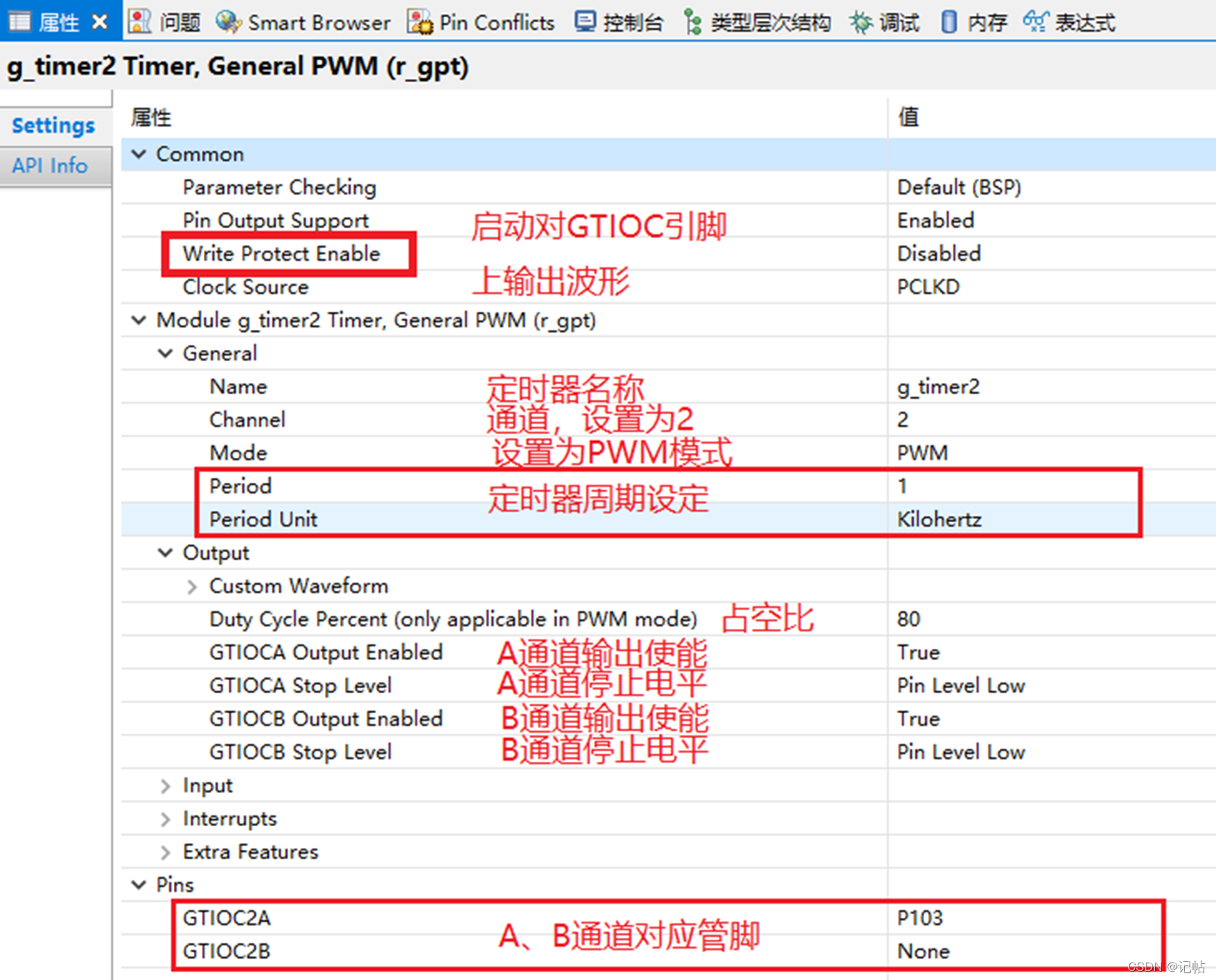The width and height of the screenshot is (1216, 980).
Task: Select the GTIOCA Output Enabled label
Action: [x=326, y=652]
